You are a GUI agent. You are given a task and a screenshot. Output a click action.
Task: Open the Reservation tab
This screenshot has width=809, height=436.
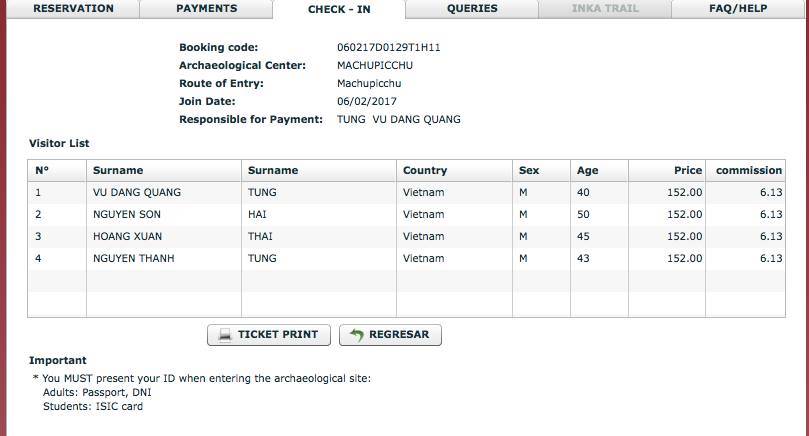pos(73,9)
